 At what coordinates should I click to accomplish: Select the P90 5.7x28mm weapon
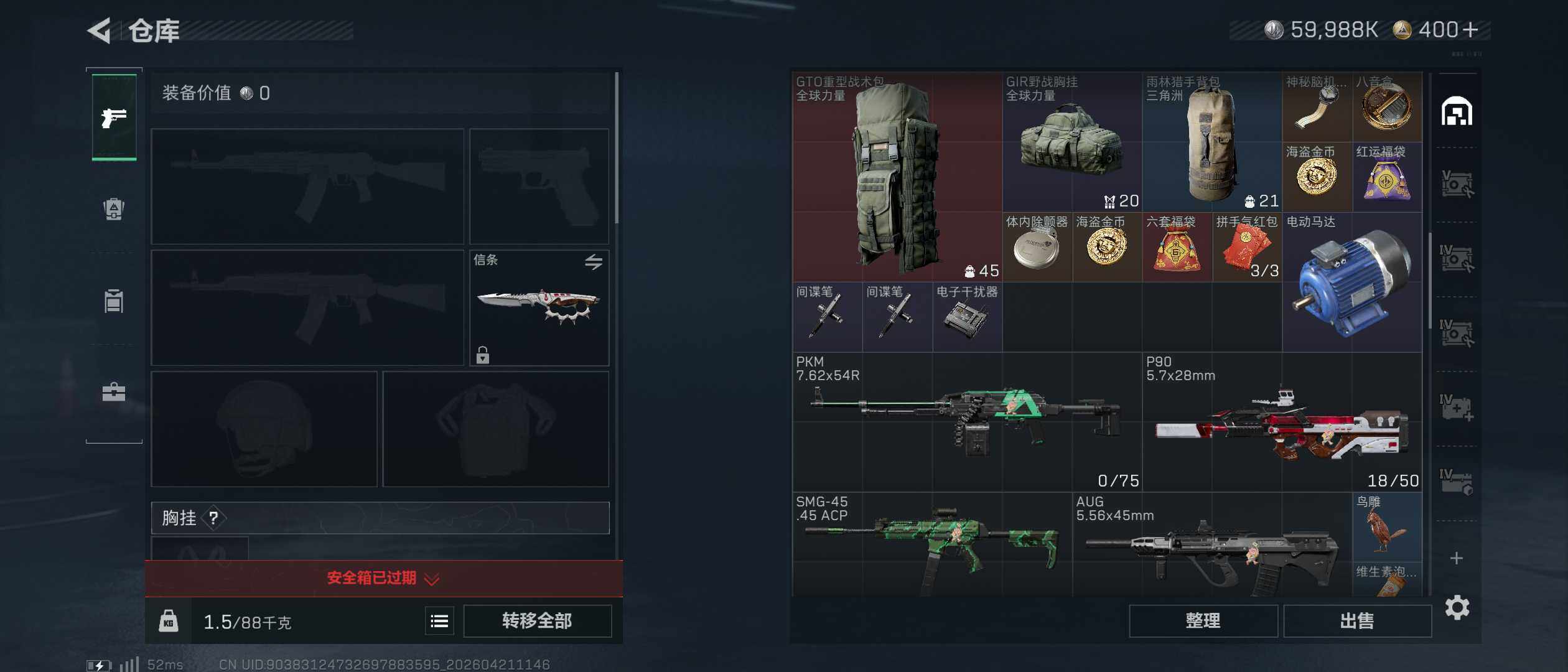pyautogui.click(x=1282, y=422)
